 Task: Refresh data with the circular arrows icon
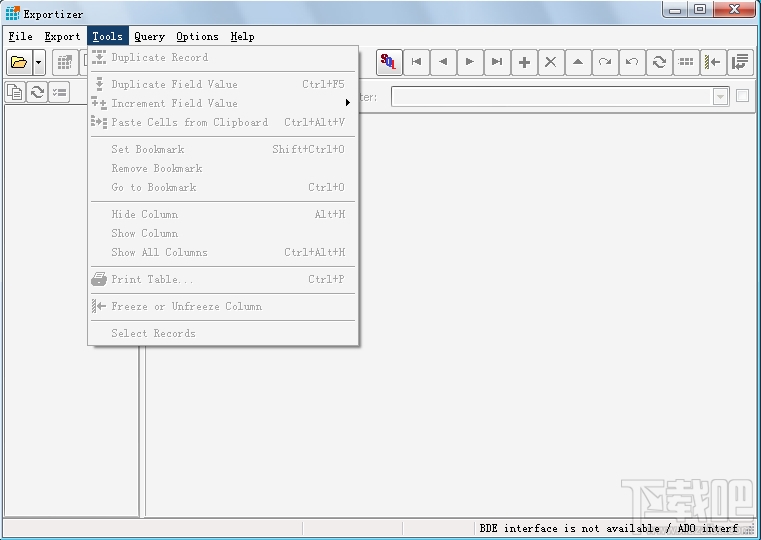(659, 62)
